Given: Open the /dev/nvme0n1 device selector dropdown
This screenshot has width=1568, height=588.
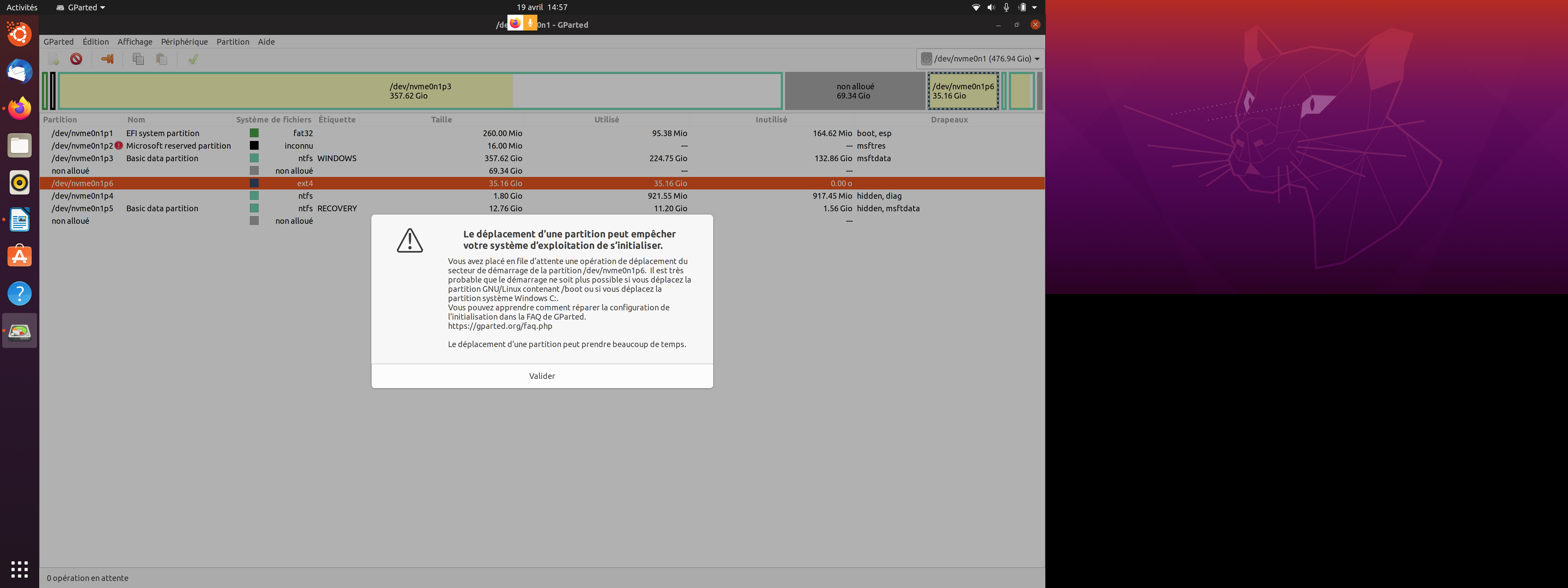Looking at the screenshot, I should 980,59.
